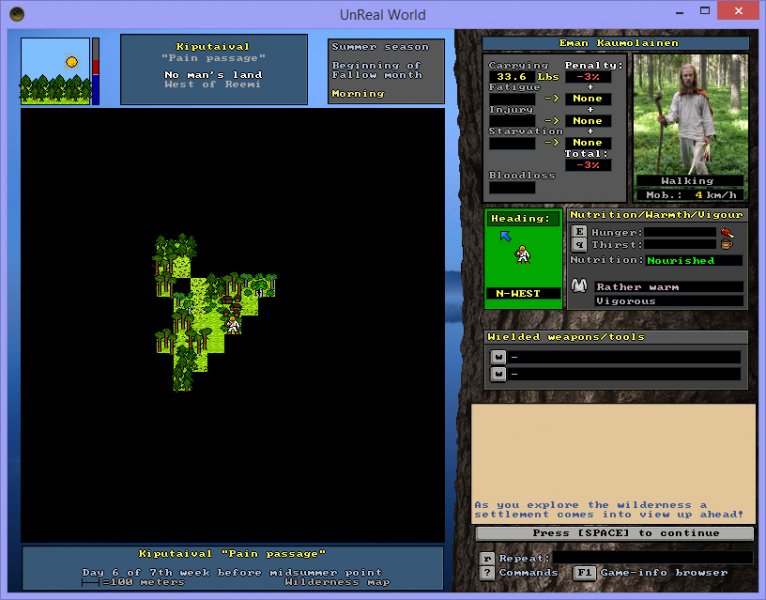Click the temperature gauge bar beside weather picture
The image size is (766, 600).
[96, 71]
